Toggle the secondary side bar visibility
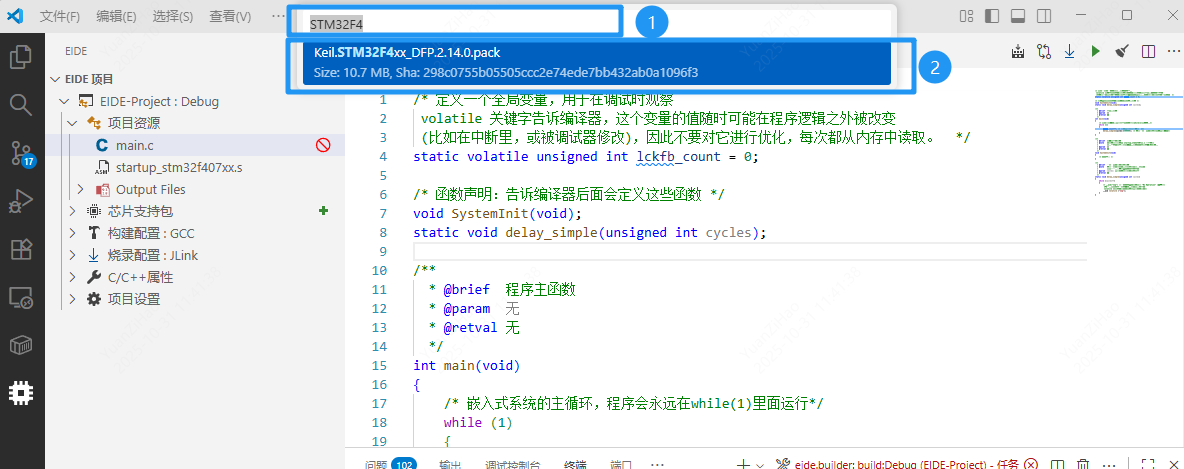This screenshot has height=469, width=1184. [x=1044, y=16]
